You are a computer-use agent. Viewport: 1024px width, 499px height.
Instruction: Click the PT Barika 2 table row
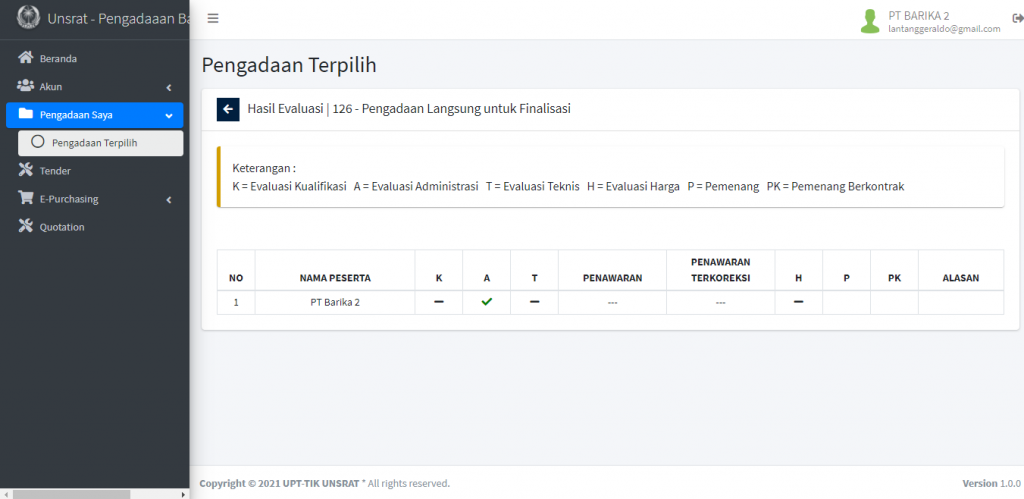point(610,302)
